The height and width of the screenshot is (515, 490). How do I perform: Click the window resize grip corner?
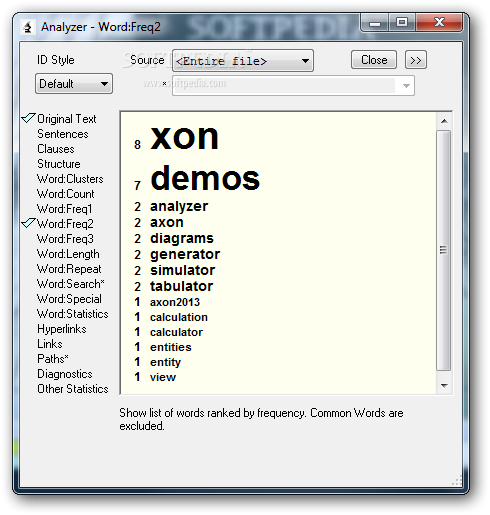(457, 481)
